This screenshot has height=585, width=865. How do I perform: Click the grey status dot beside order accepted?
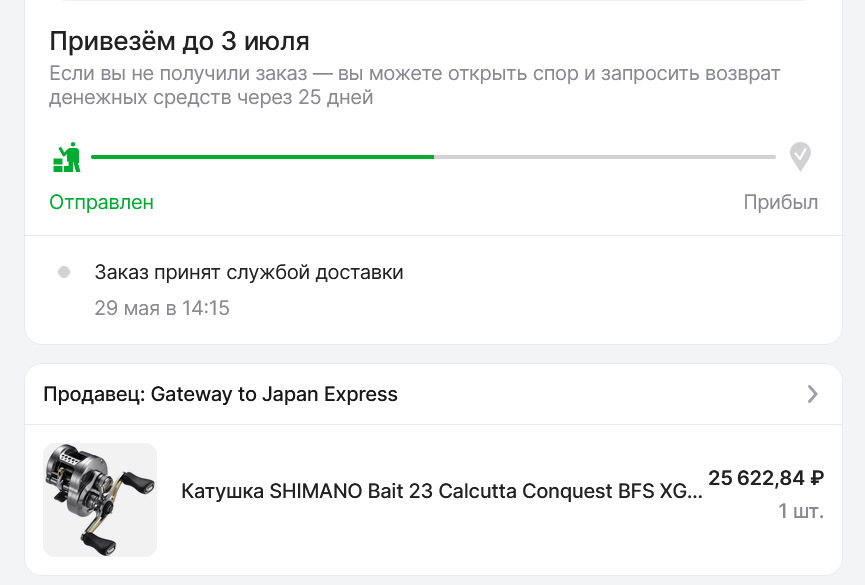64,272
